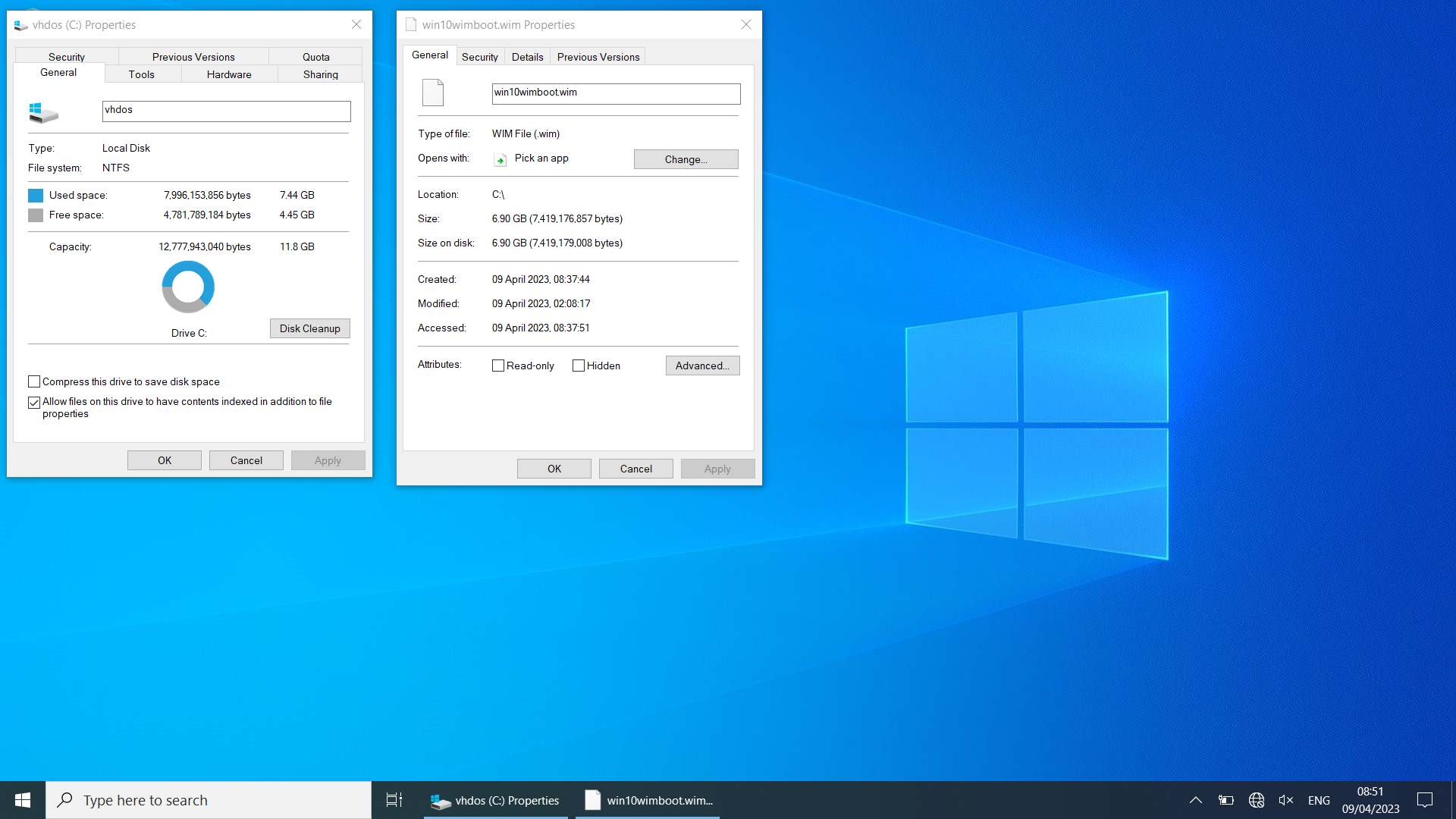Open the Details tab in file Properties
The width and height of the screenshot is (1456, 819).
[528, 57]
